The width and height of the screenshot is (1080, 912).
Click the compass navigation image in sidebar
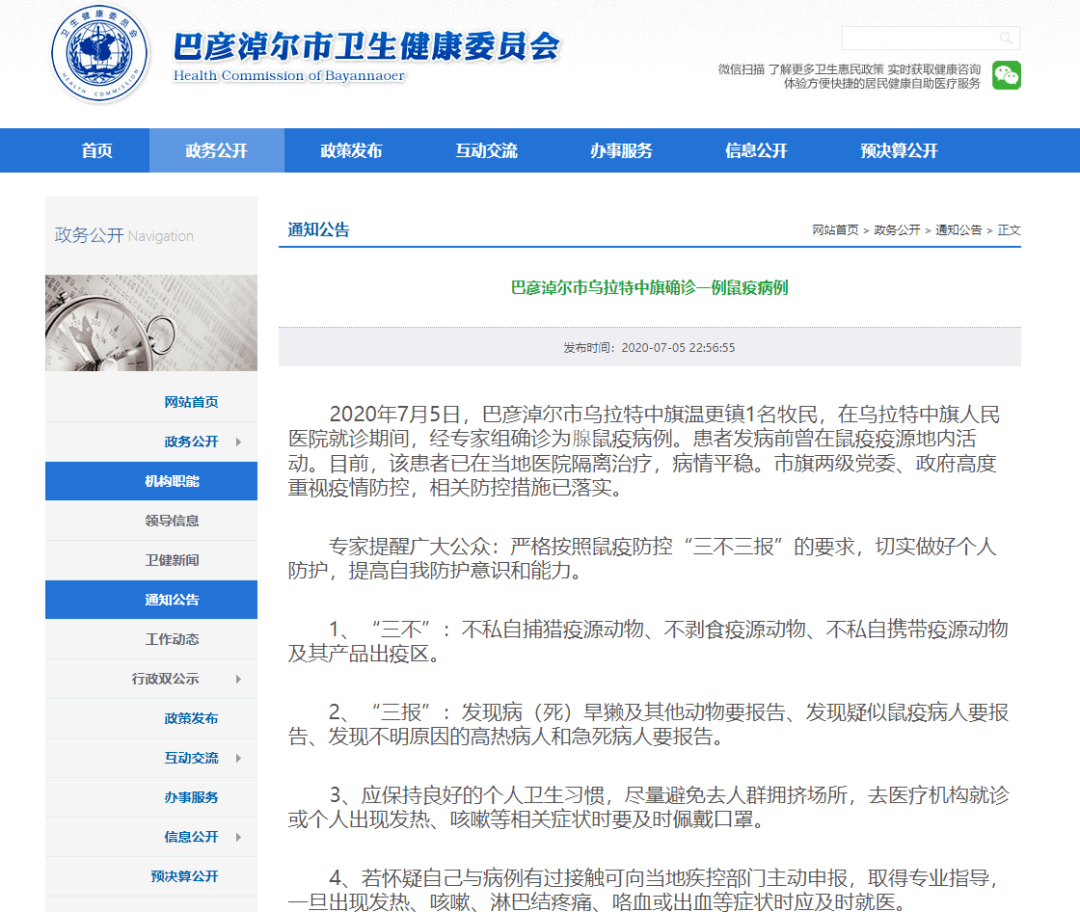[150, 322]
